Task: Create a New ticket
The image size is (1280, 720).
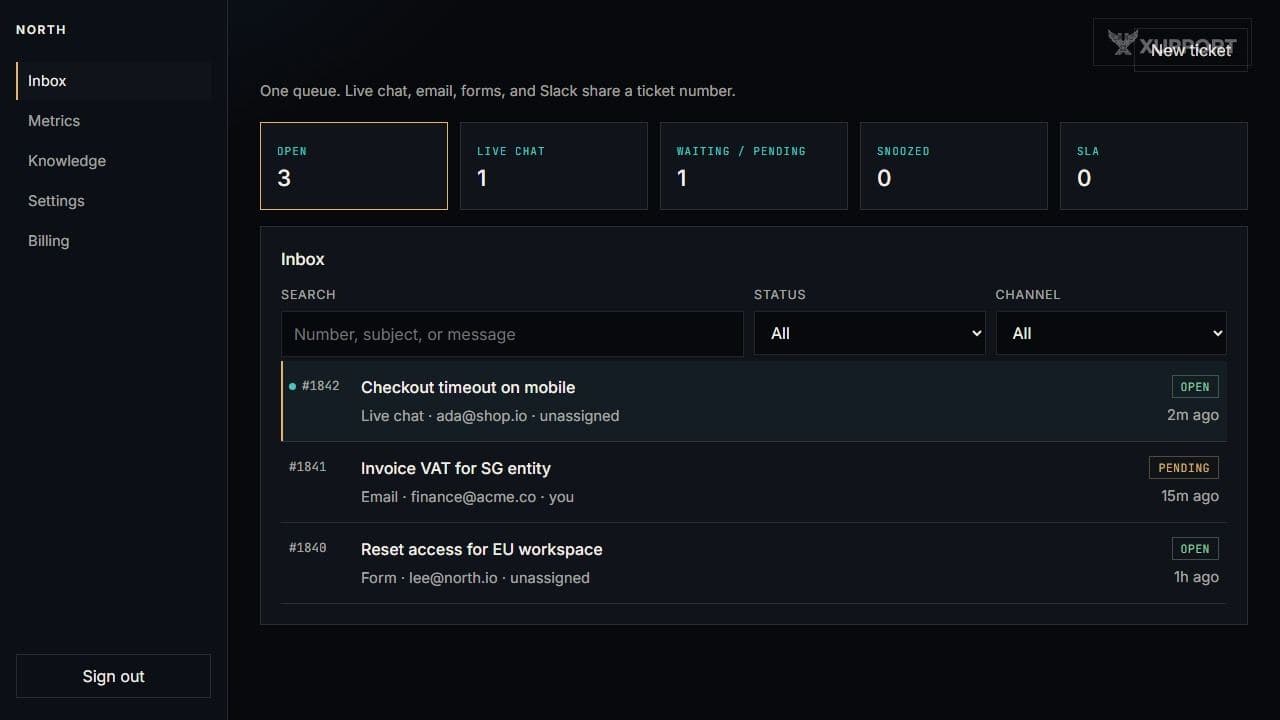Action: tap(1191, 50)
